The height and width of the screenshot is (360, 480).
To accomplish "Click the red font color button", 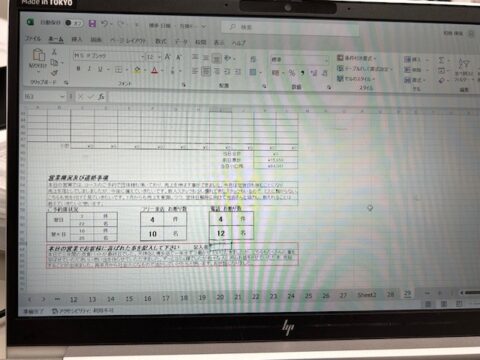I will 154,70.
